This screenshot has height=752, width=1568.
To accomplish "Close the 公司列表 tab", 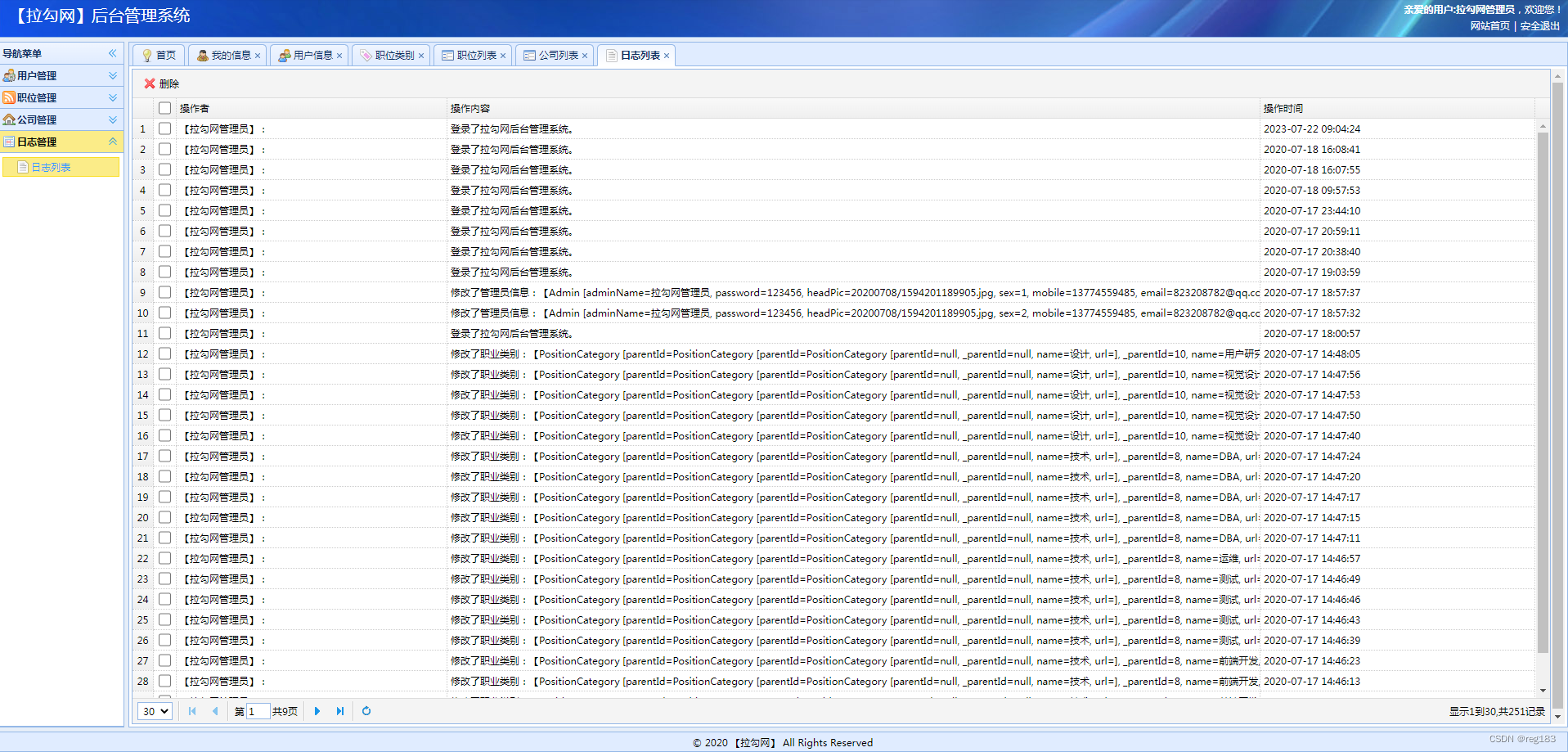I will [x=585, y=56].
